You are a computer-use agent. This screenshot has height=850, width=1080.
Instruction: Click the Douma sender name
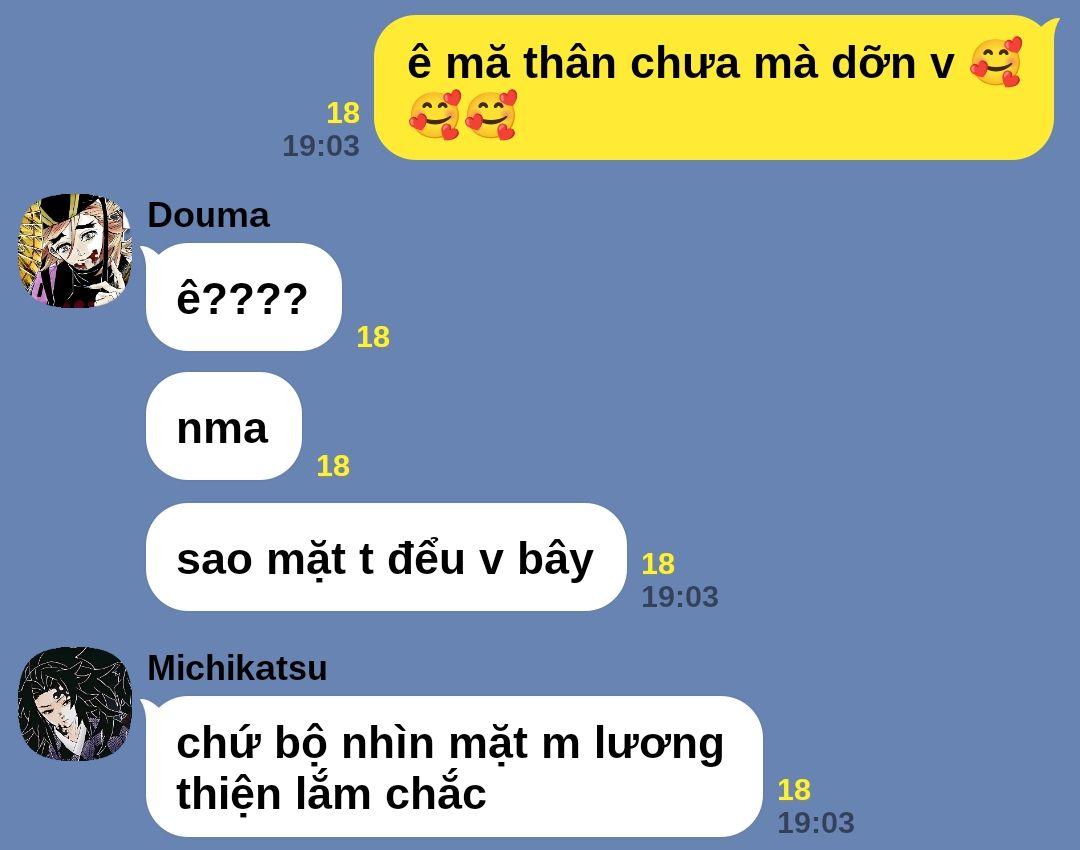(208, 215)
